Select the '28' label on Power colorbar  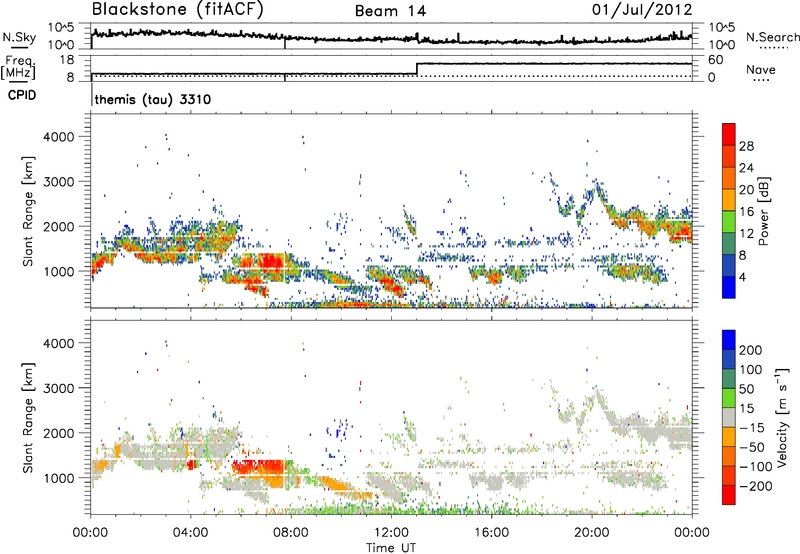746,146
